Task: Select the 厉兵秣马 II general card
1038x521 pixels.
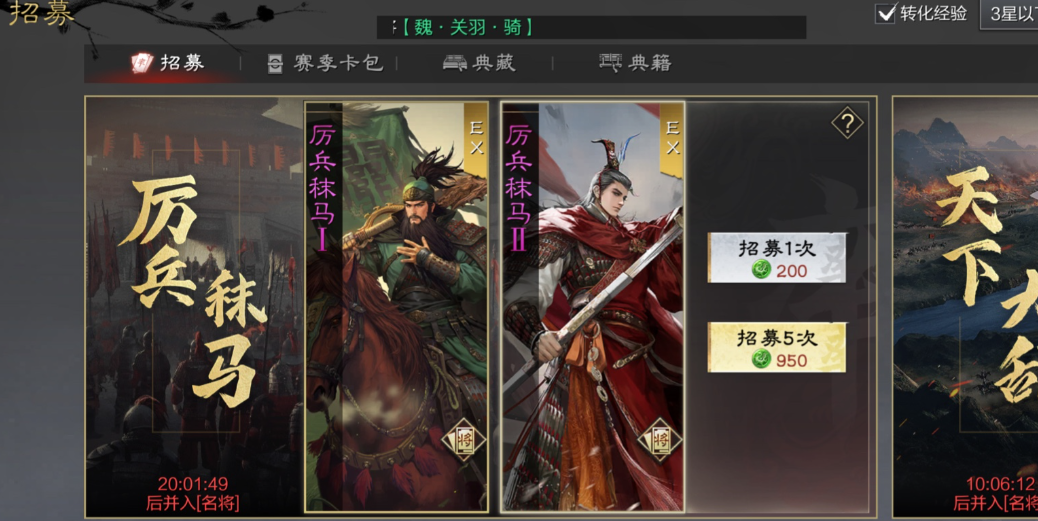Action: tap(592, 307)
